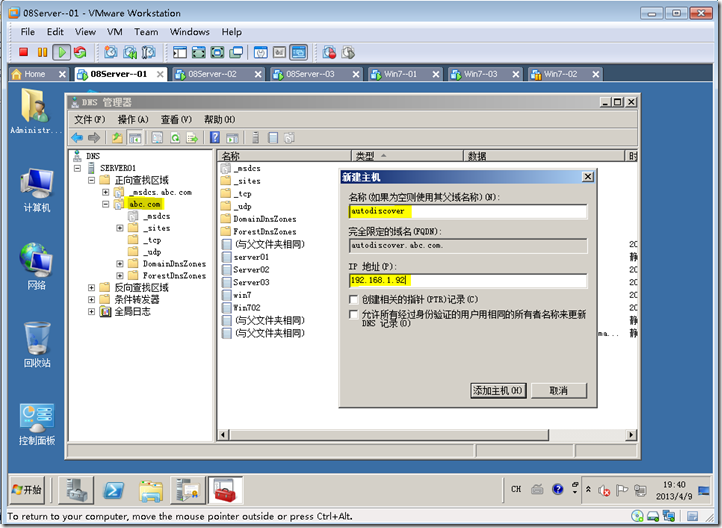The image size is (722, 528).
Task: Open the VMware snapshot manager icon
Action: click(148, 52)
